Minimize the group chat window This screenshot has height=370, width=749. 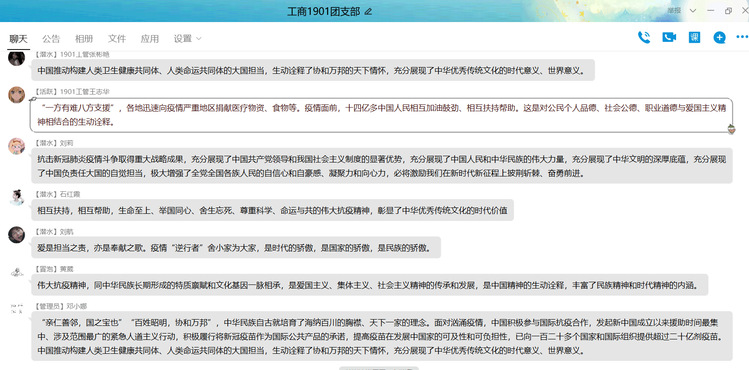coord(711,11)
